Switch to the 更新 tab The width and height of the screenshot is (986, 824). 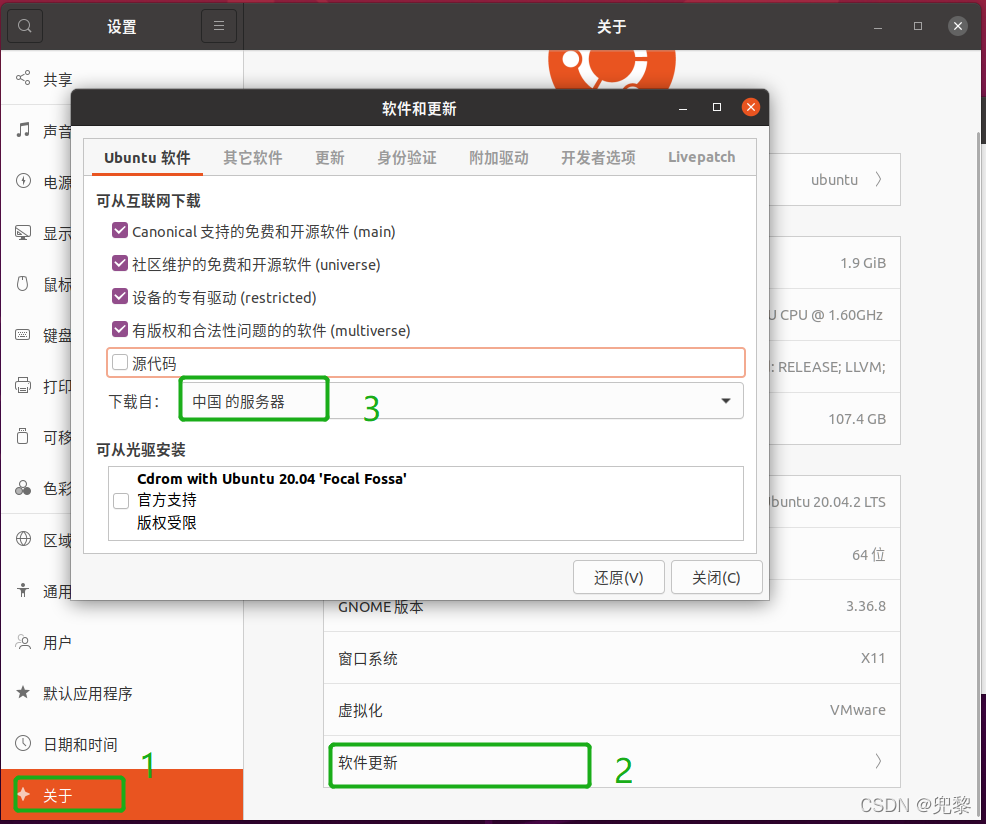pyautogui.click(x=330, y=157)
